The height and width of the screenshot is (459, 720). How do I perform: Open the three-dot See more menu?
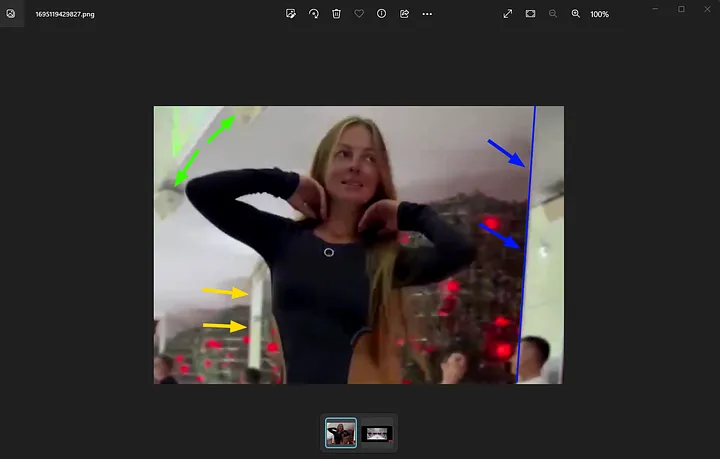point(428,14)
